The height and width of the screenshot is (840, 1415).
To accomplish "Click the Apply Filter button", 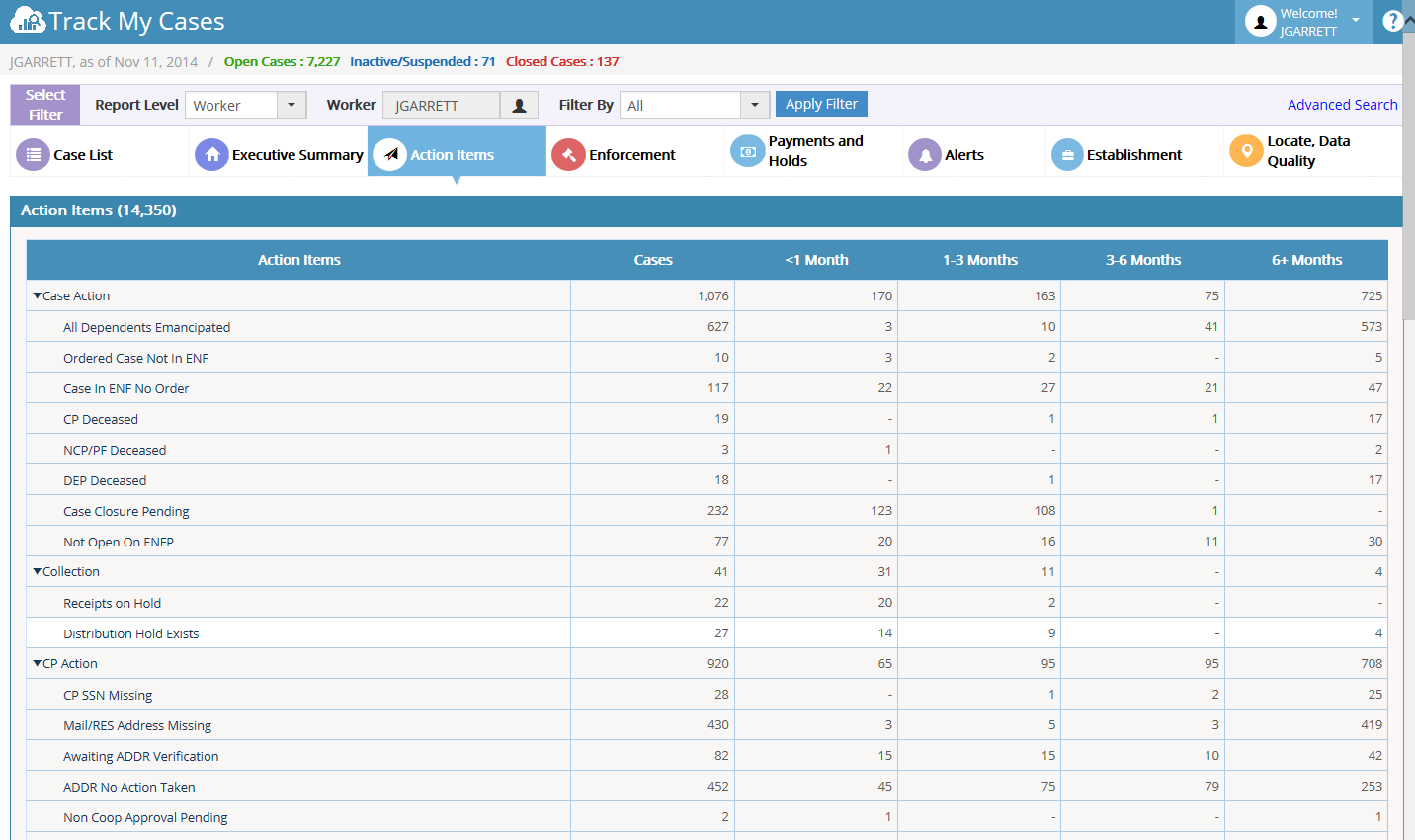I will (821, 104).
